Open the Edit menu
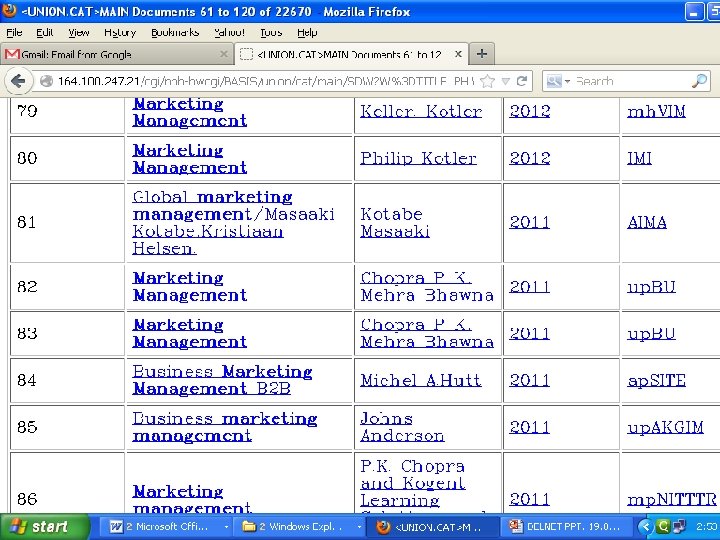Screen dimensions: 720x540 pos(45,33)
